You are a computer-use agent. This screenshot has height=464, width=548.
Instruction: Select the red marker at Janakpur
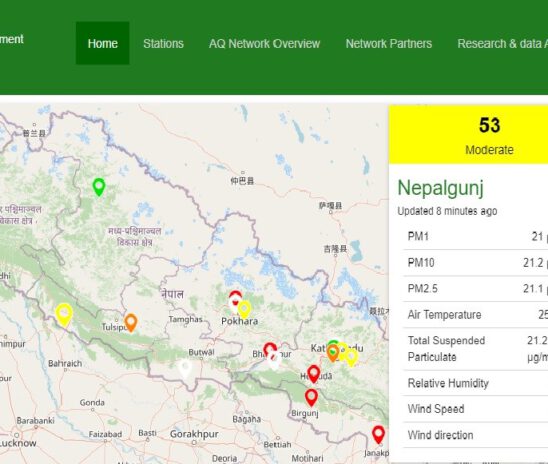click(x=378, y=434)
